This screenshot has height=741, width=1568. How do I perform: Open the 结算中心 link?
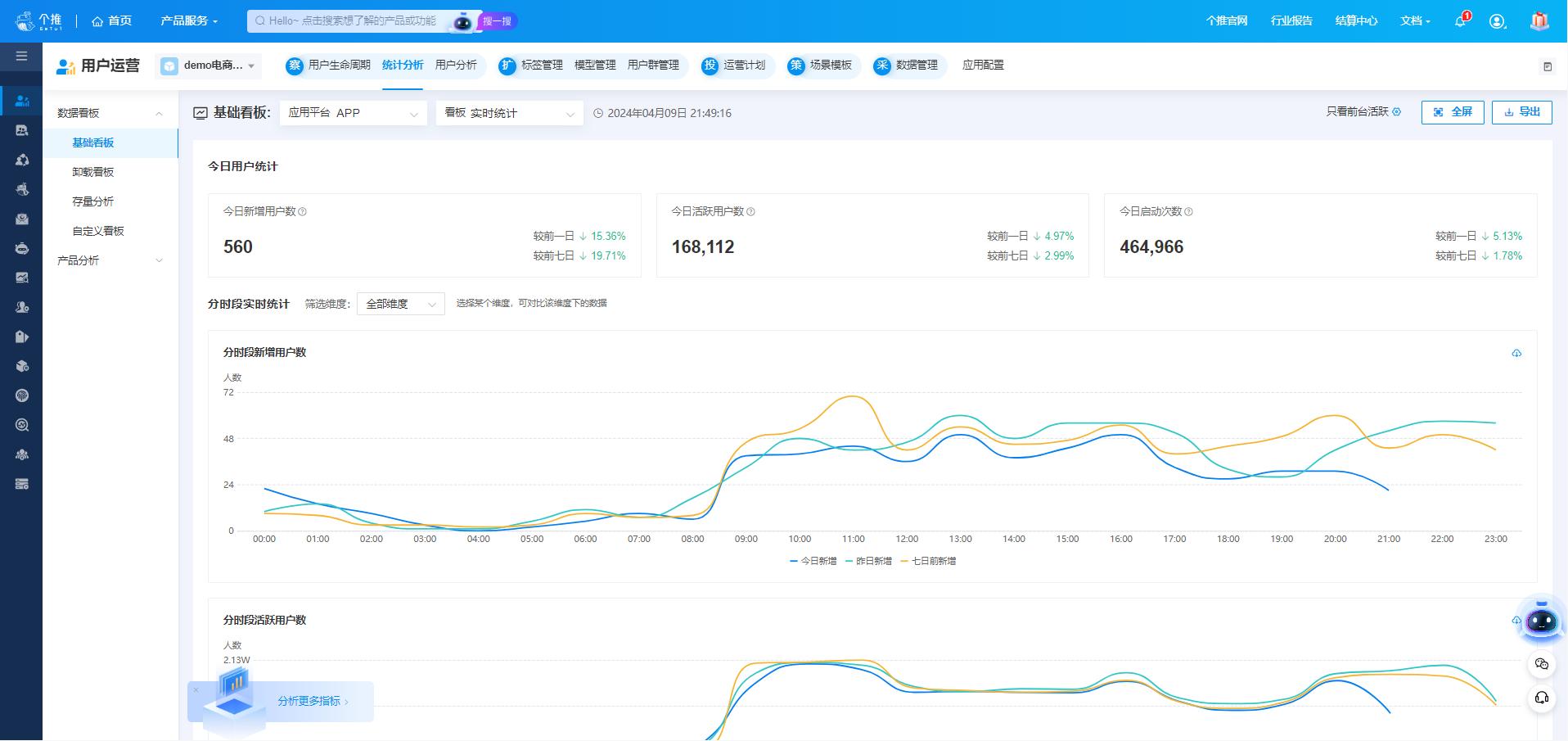point(1356,20)
